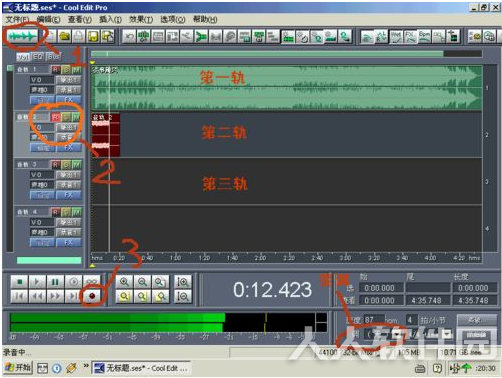502x378 pixels.
Task: Open the key dropdown in tempo panel
Action: 397,334
